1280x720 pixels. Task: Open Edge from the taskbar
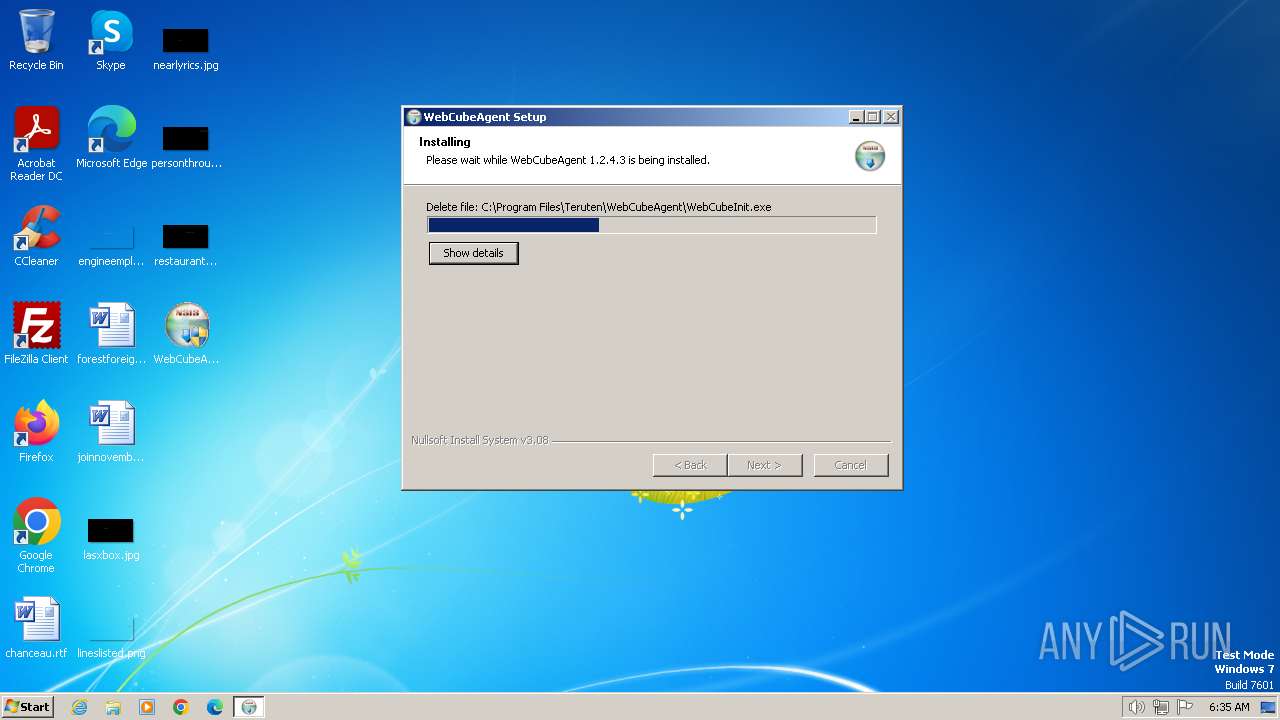coord(215,707)
